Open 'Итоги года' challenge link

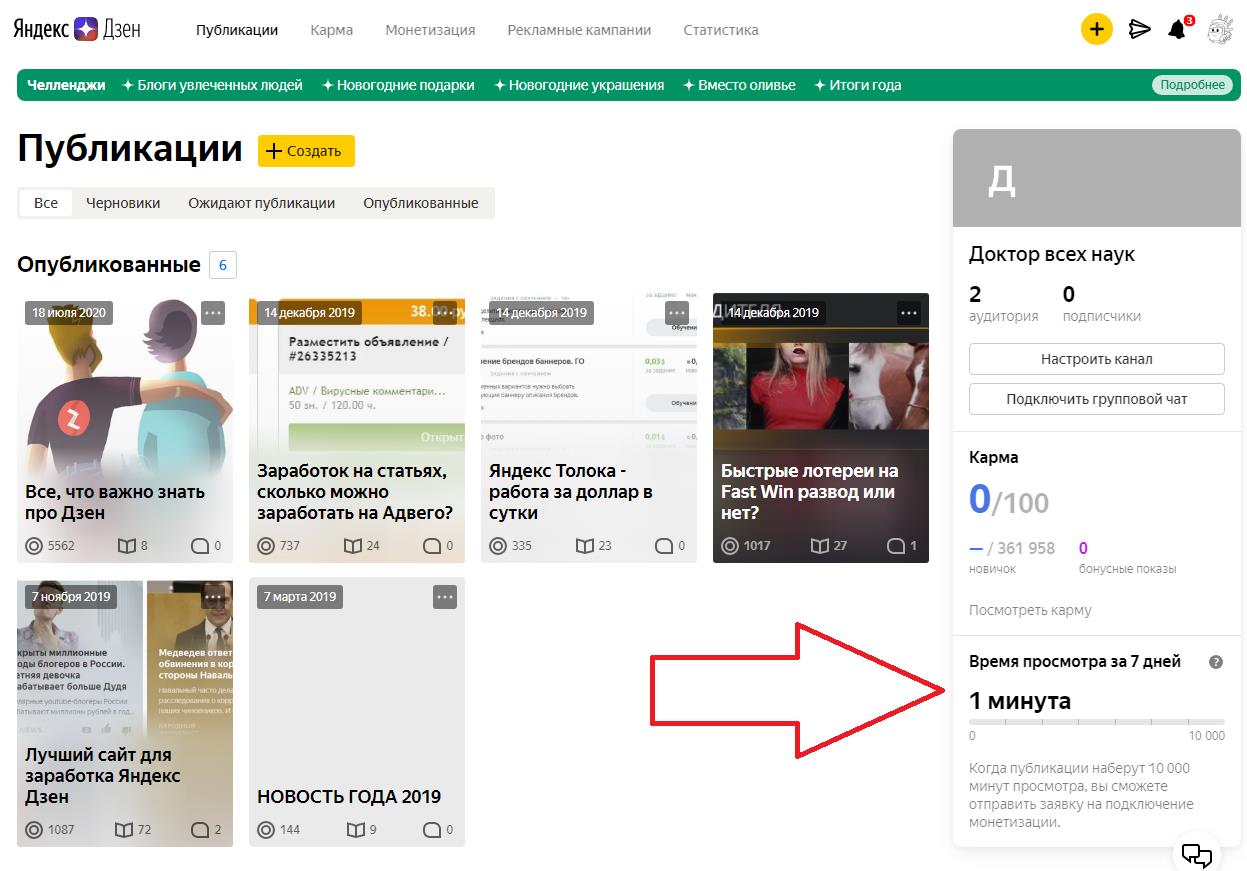[x=858, y=85]
